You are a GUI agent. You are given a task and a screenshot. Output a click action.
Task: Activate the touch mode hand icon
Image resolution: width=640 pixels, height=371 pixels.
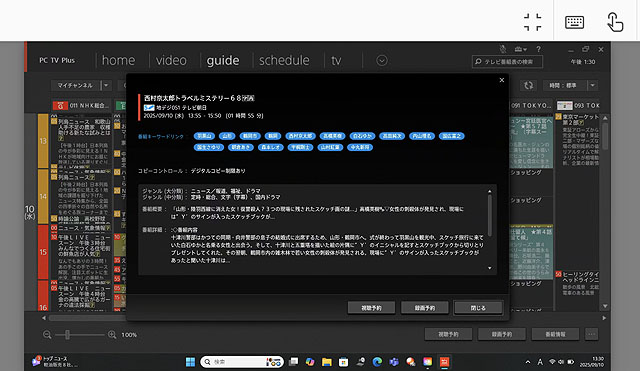(615, 22)
